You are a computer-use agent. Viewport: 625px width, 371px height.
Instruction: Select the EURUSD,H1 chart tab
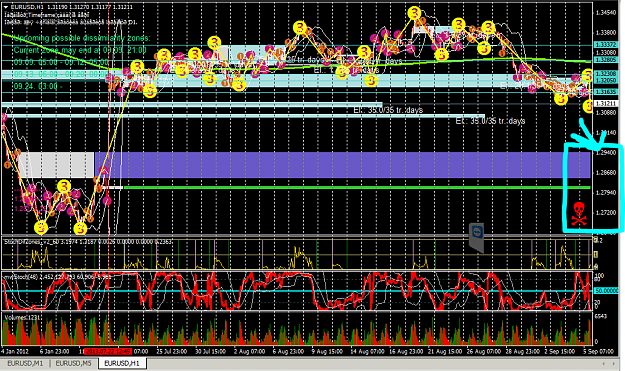122,363
